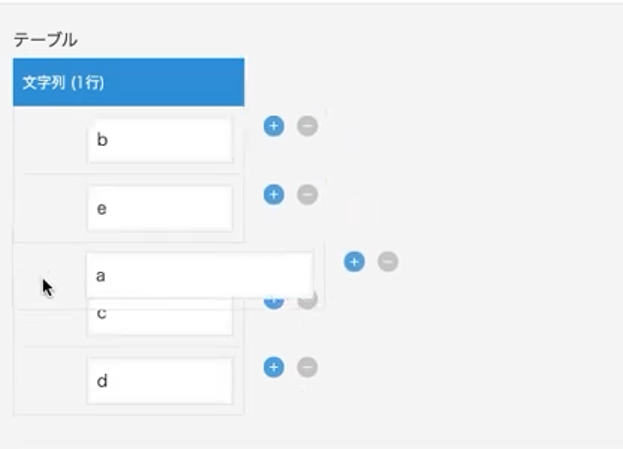Add a row after row e

[x=274, y=194]
